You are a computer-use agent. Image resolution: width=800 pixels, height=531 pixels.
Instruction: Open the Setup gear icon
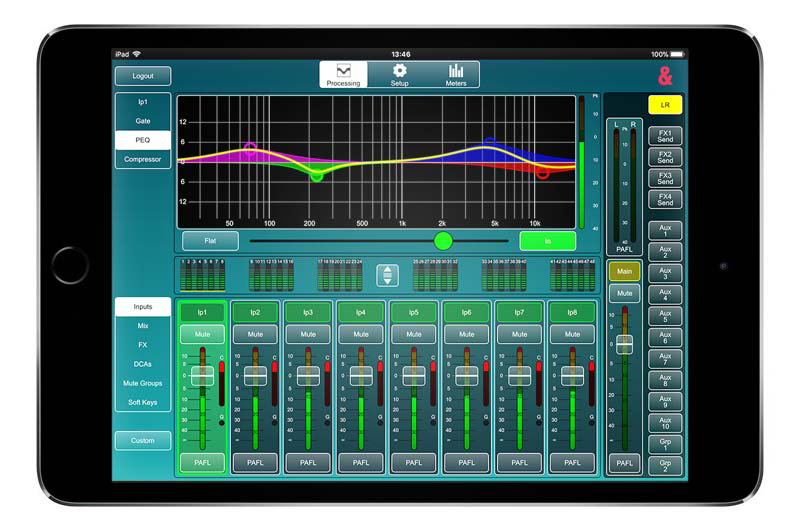coord(399,72)
